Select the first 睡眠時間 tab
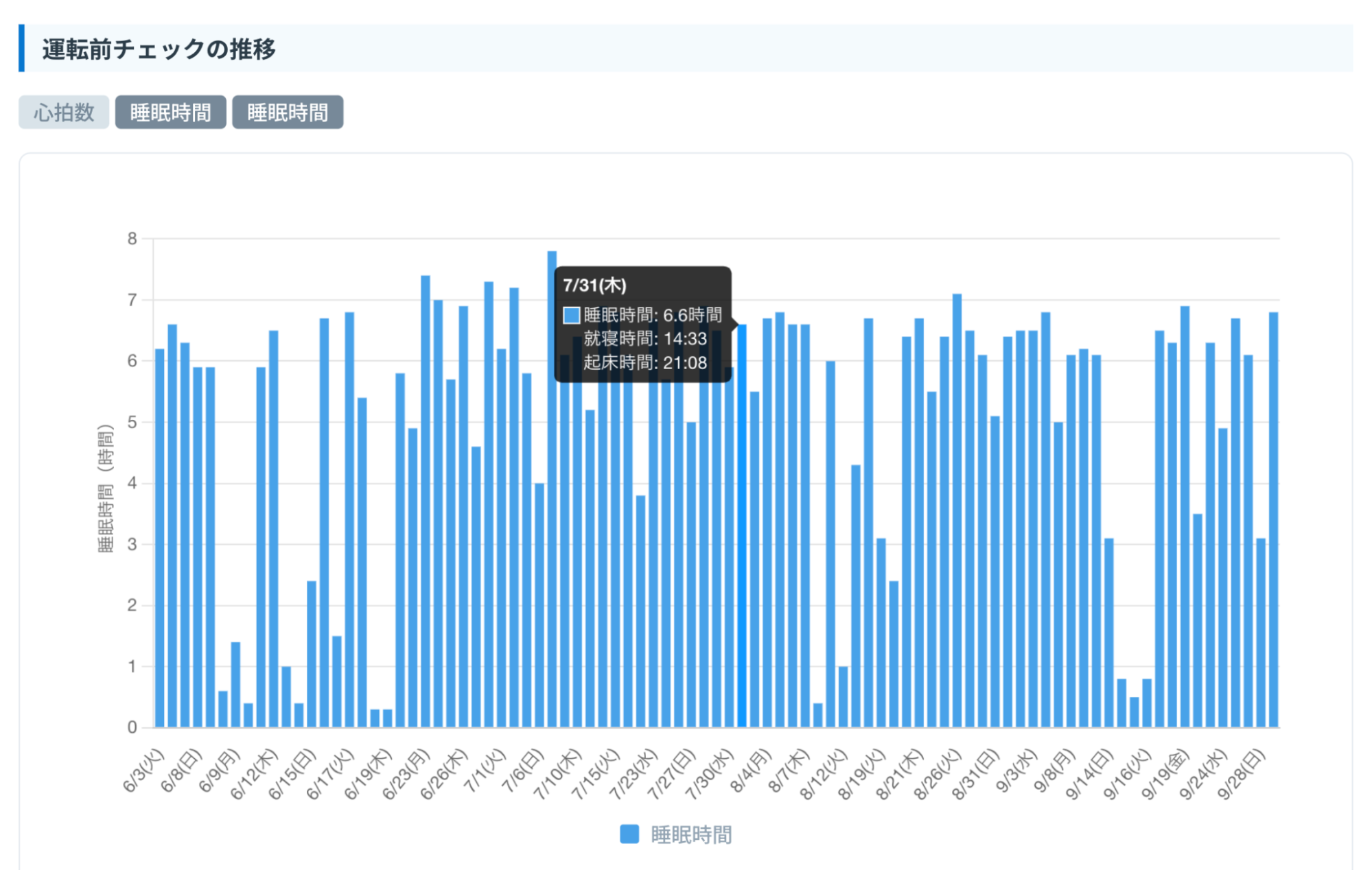1372x870 pixels. [170, 113]
